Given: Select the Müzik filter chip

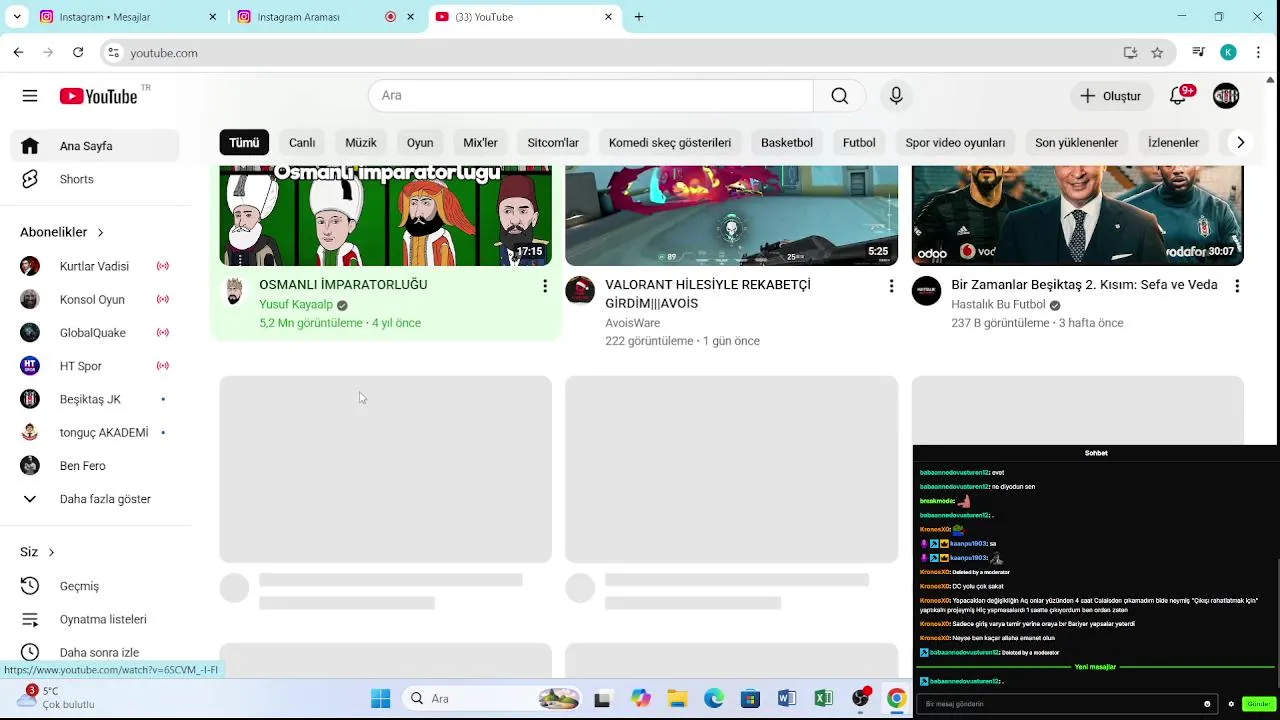Looking at the screenshot, I should point(361,143).
